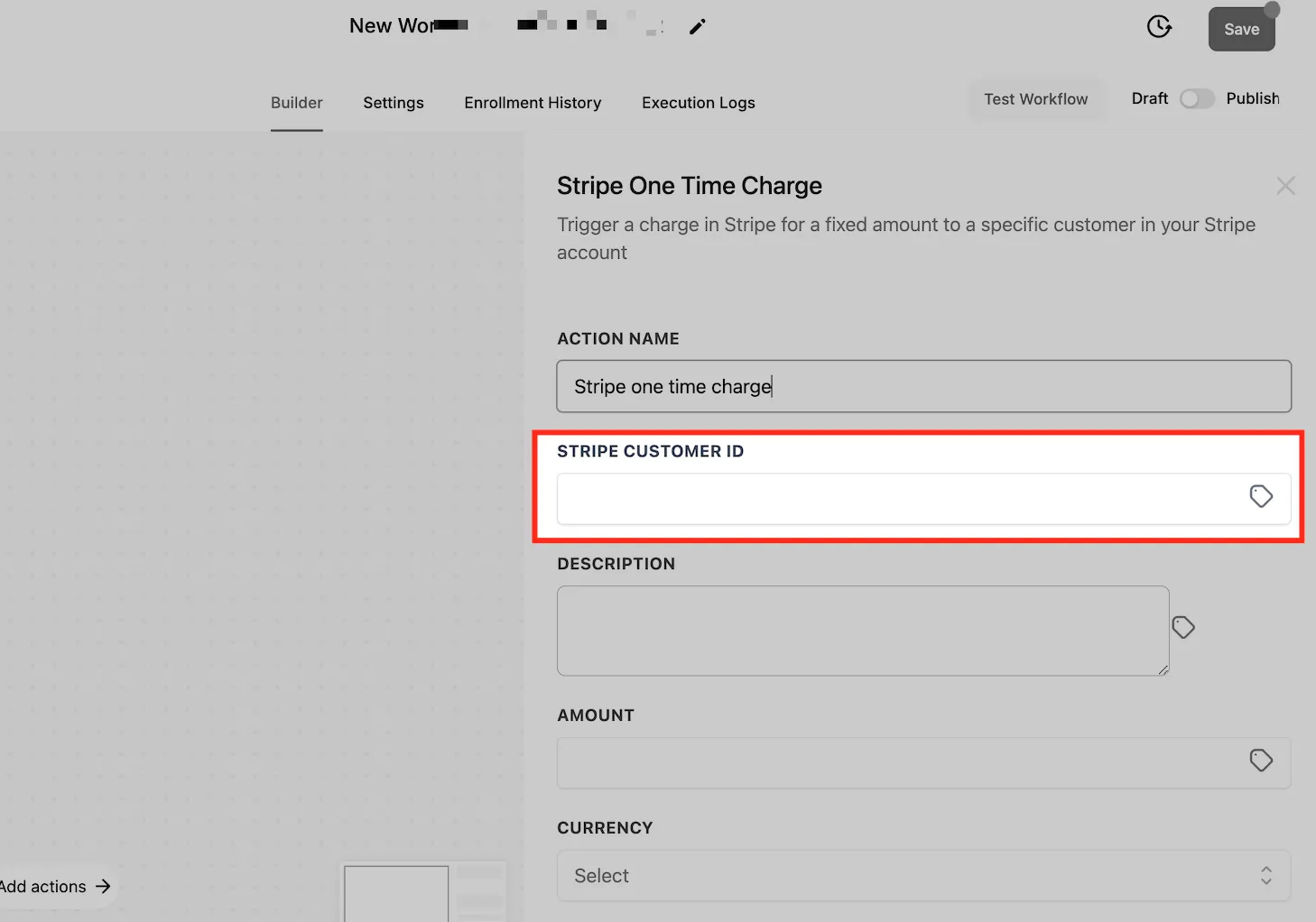The height and width of the screenshot is (922, 1316).
Task: Click the pencil icon to rename workflow
Action: (x=697, y=27)
